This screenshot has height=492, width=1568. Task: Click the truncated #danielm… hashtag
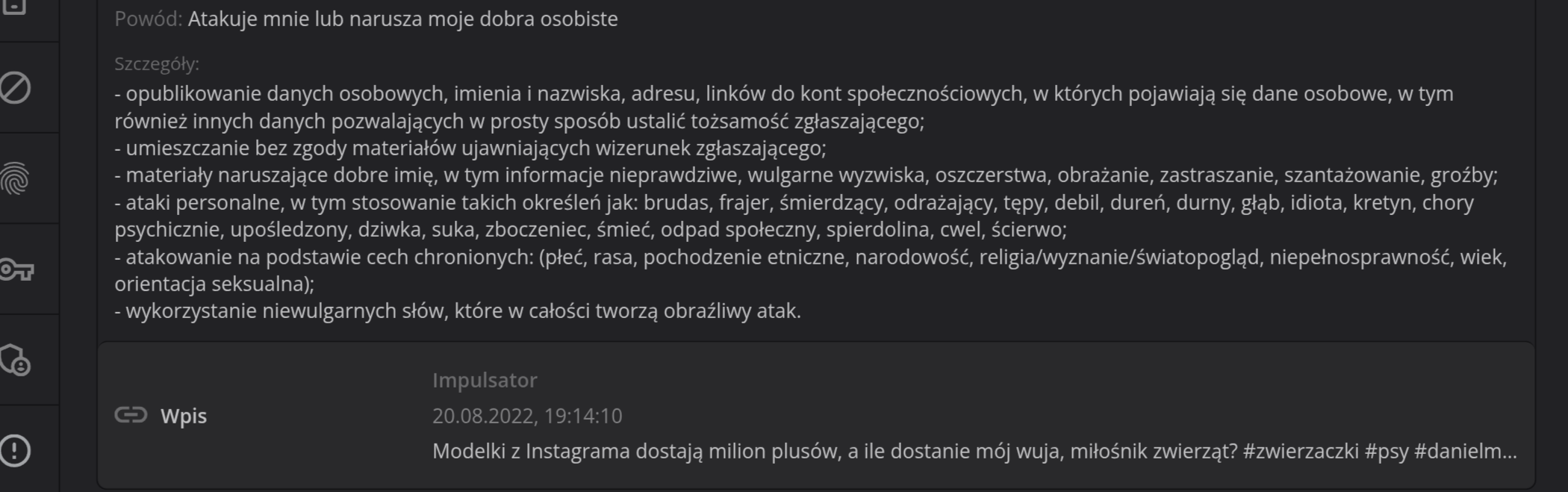(x=1465, y=451)
